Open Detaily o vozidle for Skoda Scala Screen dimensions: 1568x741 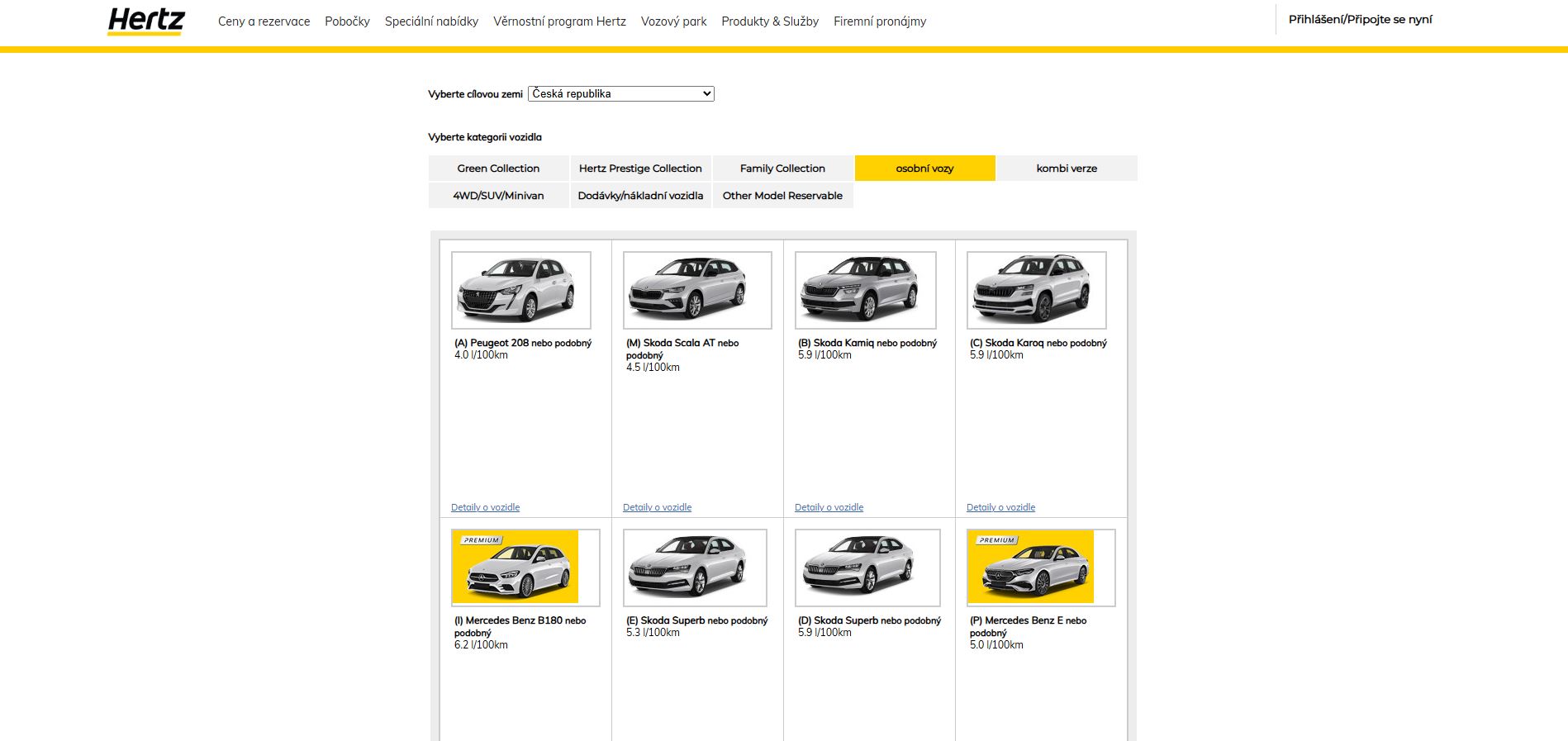tap(657, 507)
